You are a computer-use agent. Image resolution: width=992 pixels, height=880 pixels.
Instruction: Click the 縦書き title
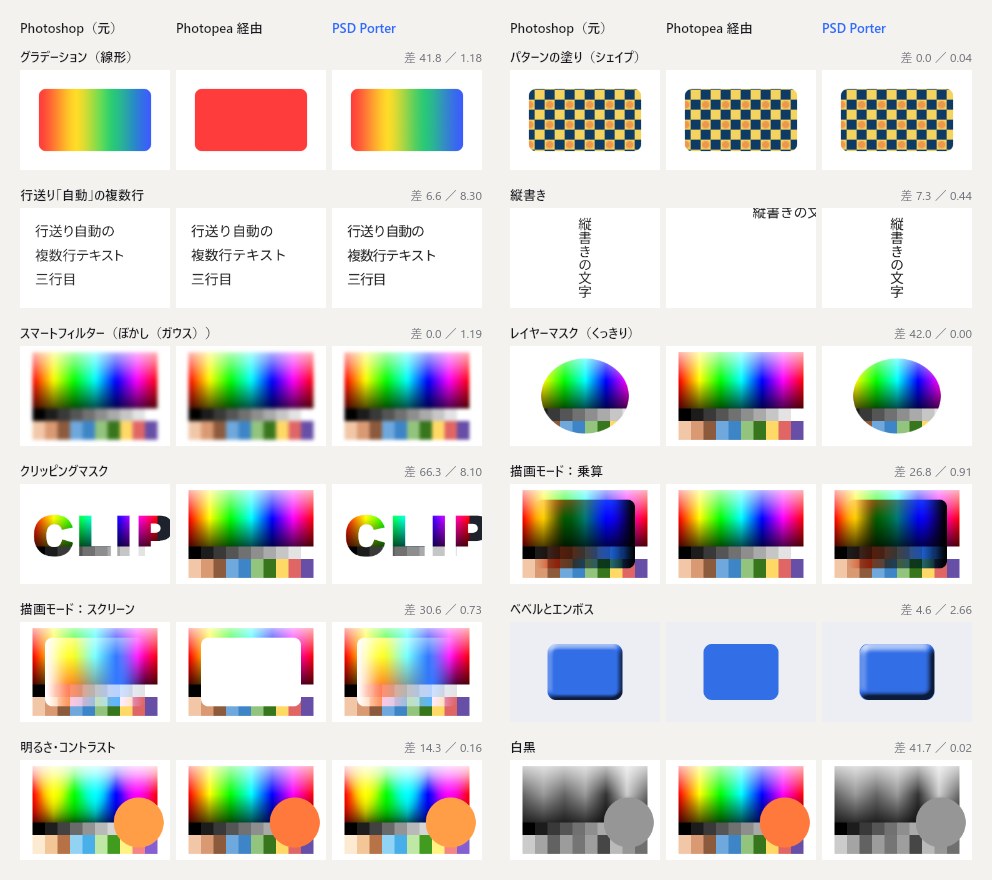(528, 195)
